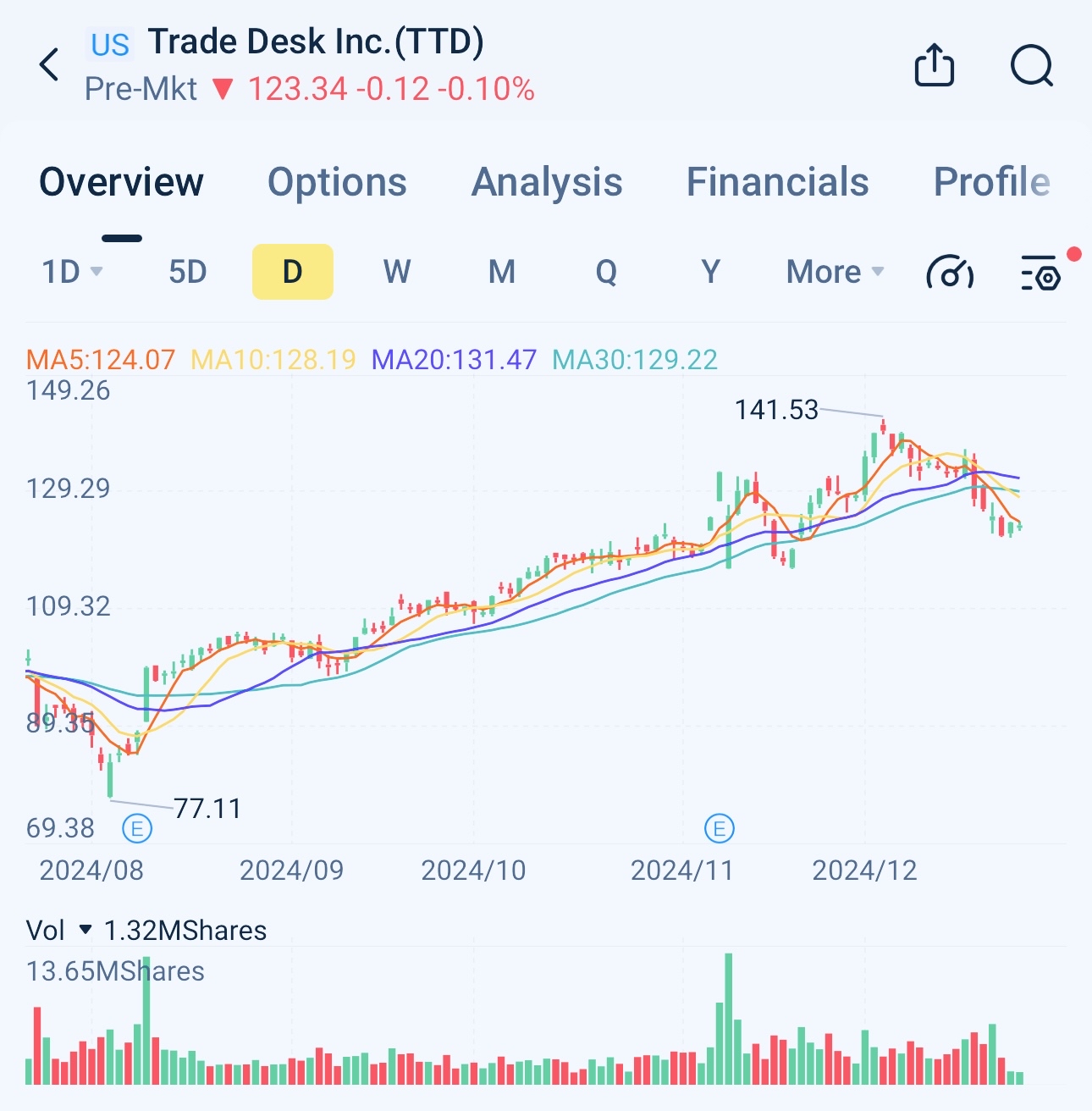Open the search magnifier icon
The height and width of the screenshot is (1111, 1092).
[x=1032, y=66]
